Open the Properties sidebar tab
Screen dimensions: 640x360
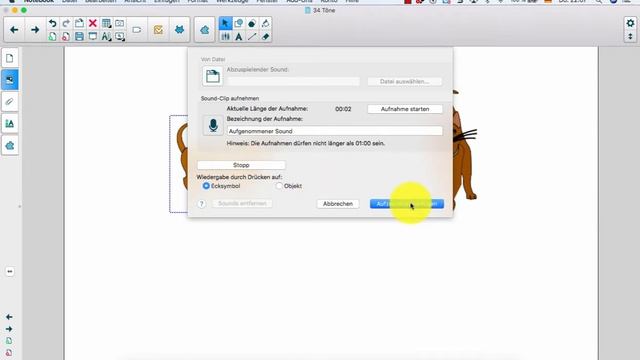point(10,123)
